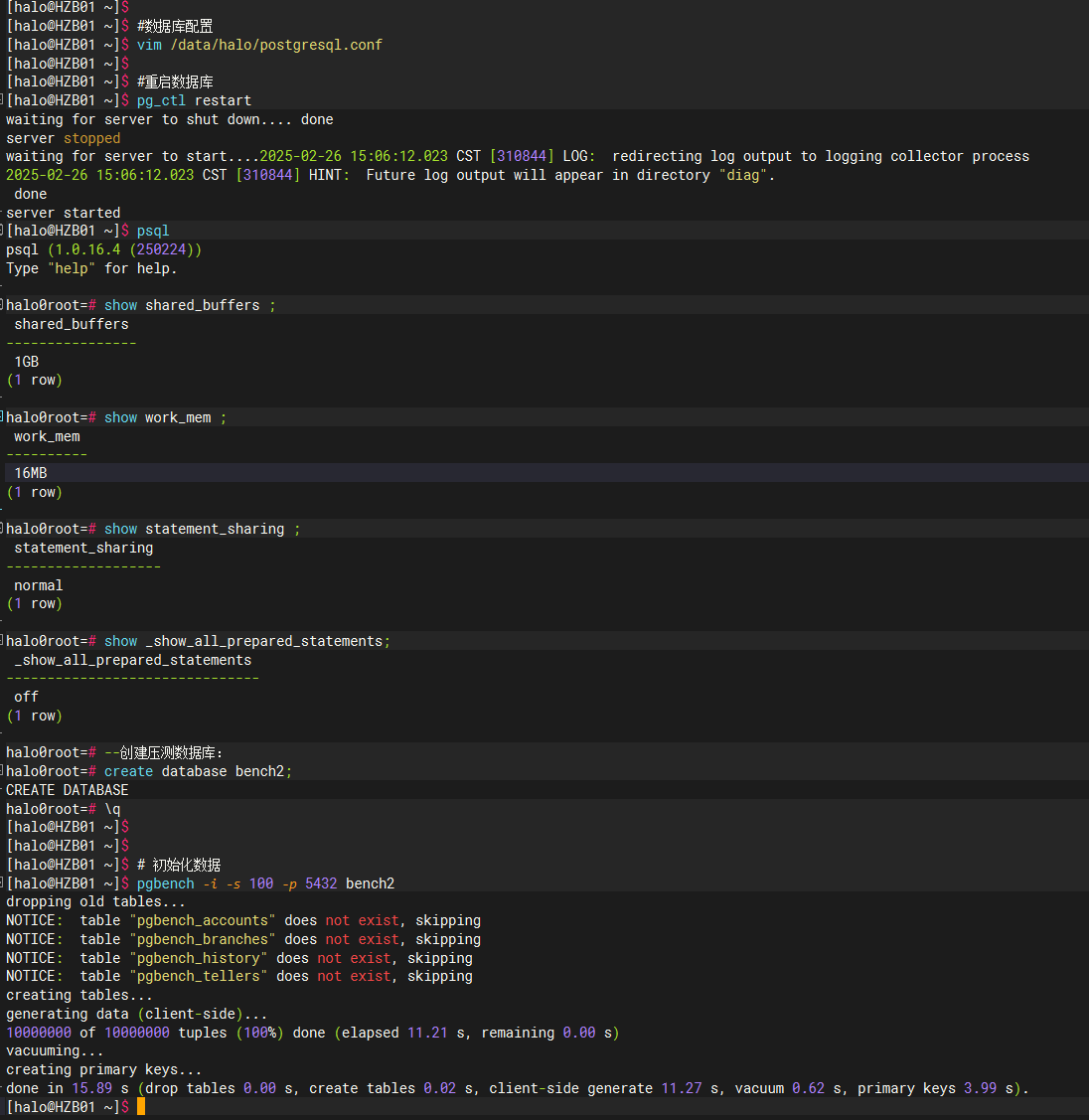This screenshot has height=1120, width=1089.
Task: Click the orange cursor at the last prompt
Action: click(x=141, y=1106)
